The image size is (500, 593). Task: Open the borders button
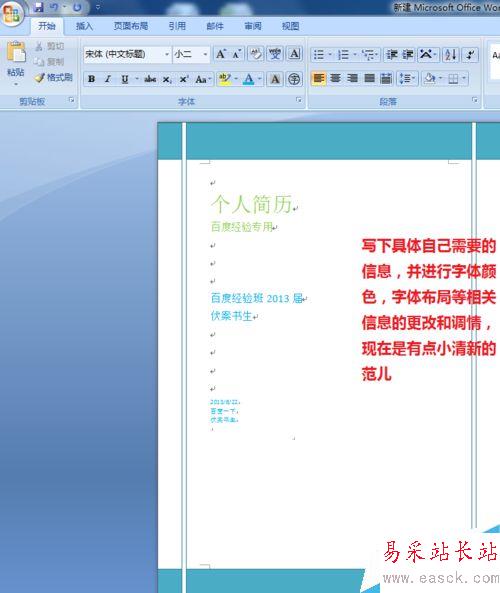click(453, 78)
